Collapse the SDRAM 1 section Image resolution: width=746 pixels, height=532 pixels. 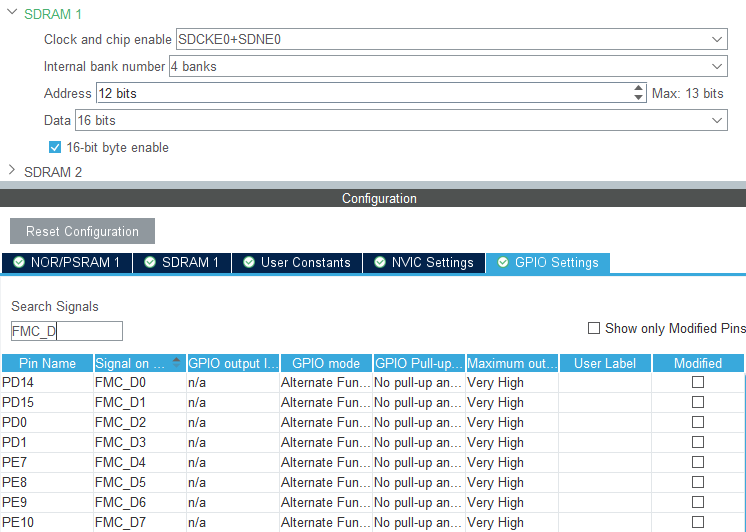pos(12,12)
